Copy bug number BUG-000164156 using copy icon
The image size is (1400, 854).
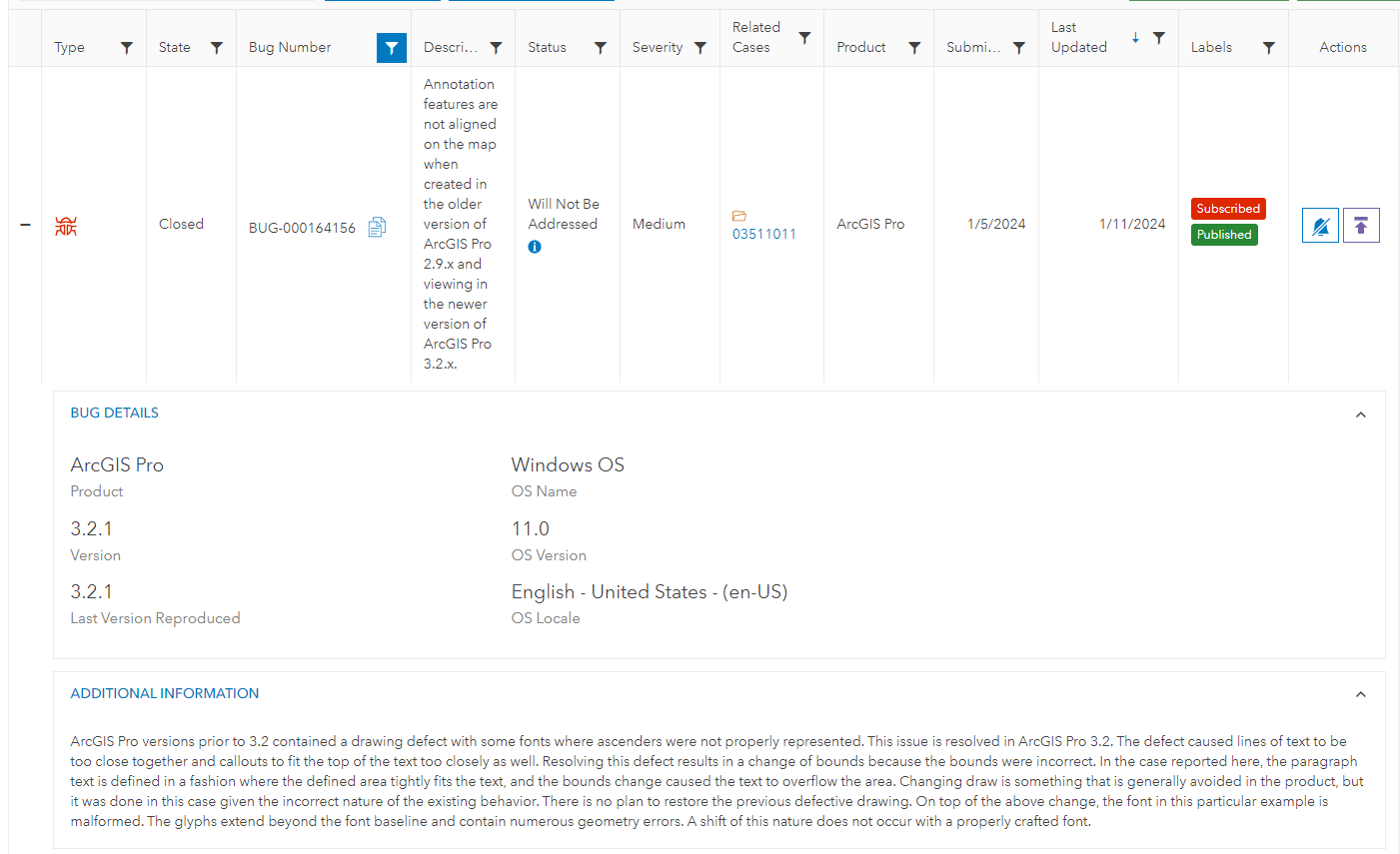point(377,227)
